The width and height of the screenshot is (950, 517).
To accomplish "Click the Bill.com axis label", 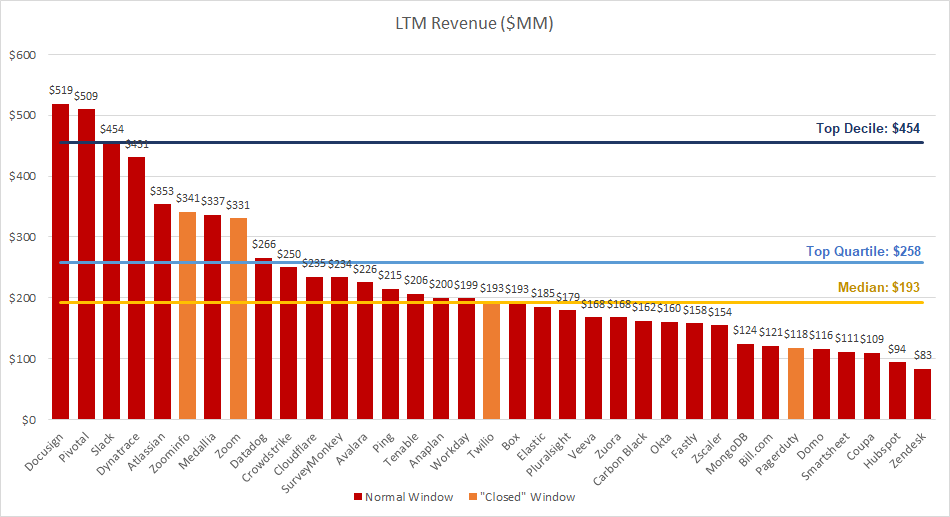I will click(756, 450).
